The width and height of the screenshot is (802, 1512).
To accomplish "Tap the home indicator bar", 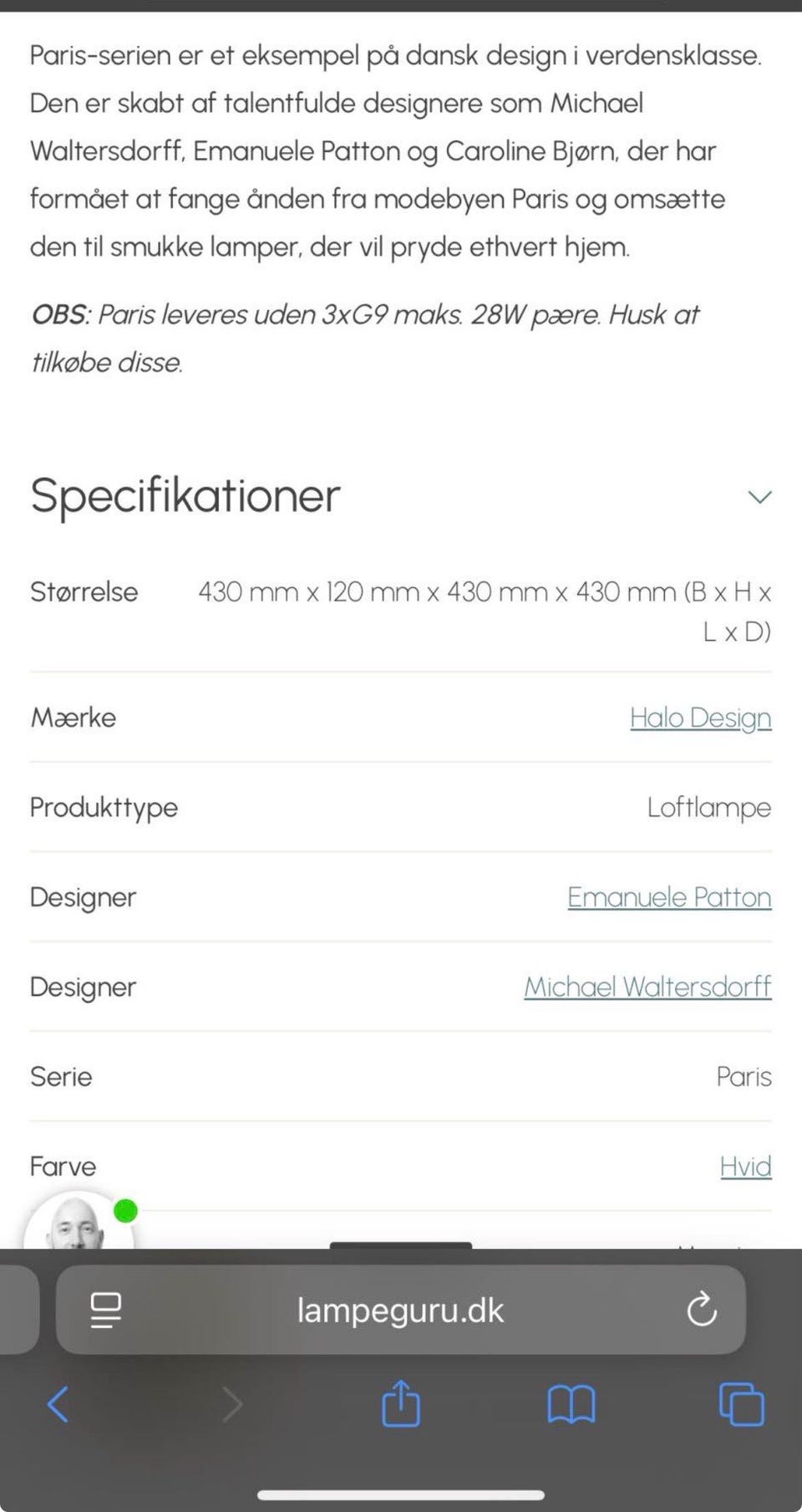I will click(x=401, y=1494).
